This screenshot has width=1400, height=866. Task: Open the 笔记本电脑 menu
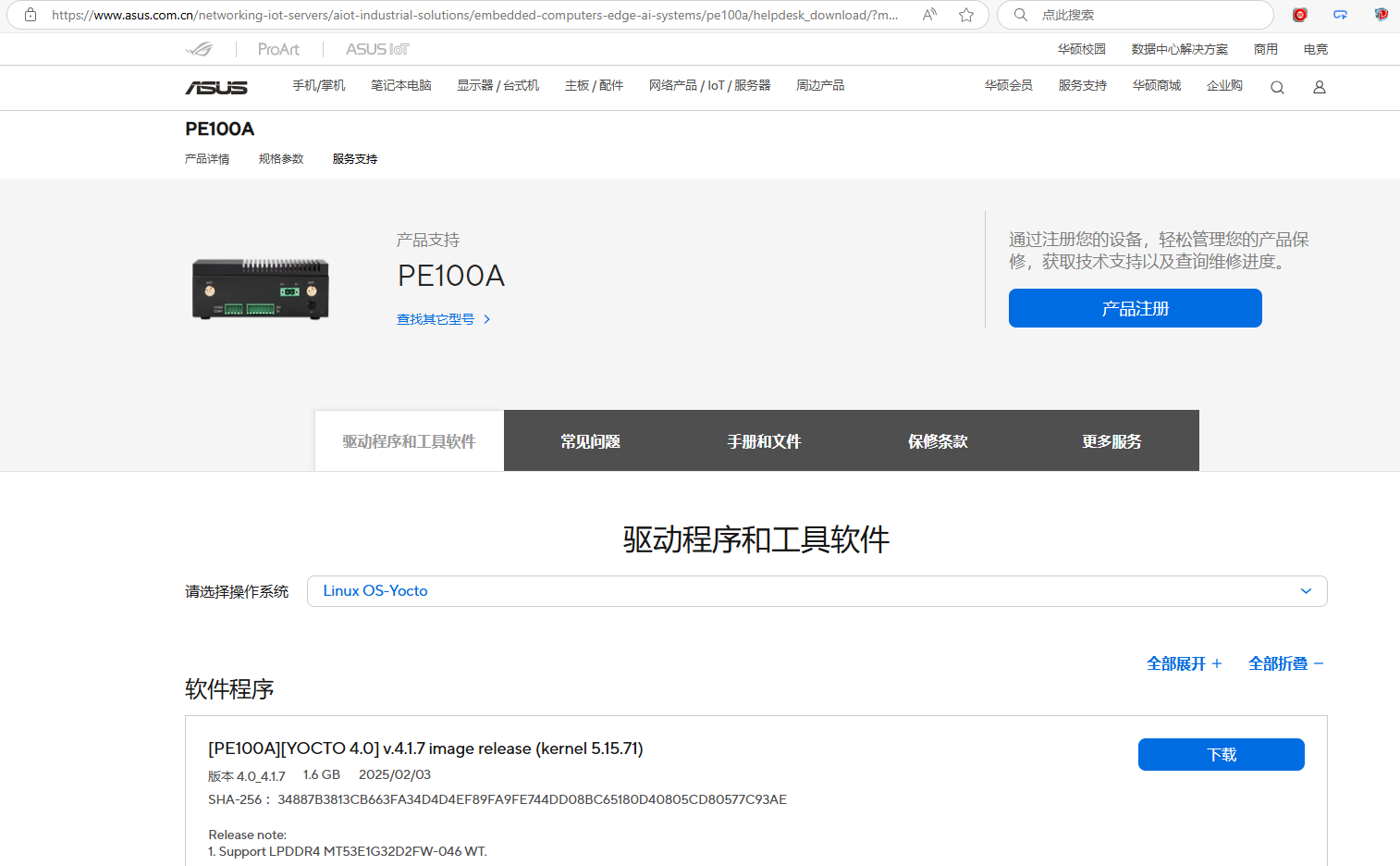(x=401, y=85)
